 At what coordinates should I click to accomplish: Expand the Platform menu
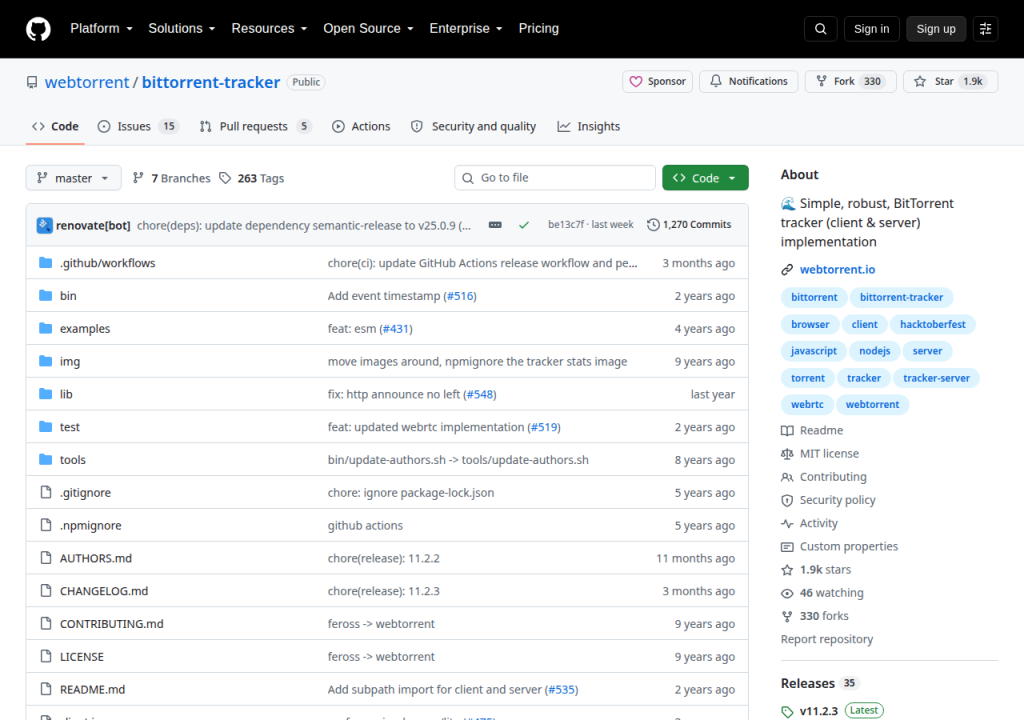pyautogui.click(x=101, y=29)
